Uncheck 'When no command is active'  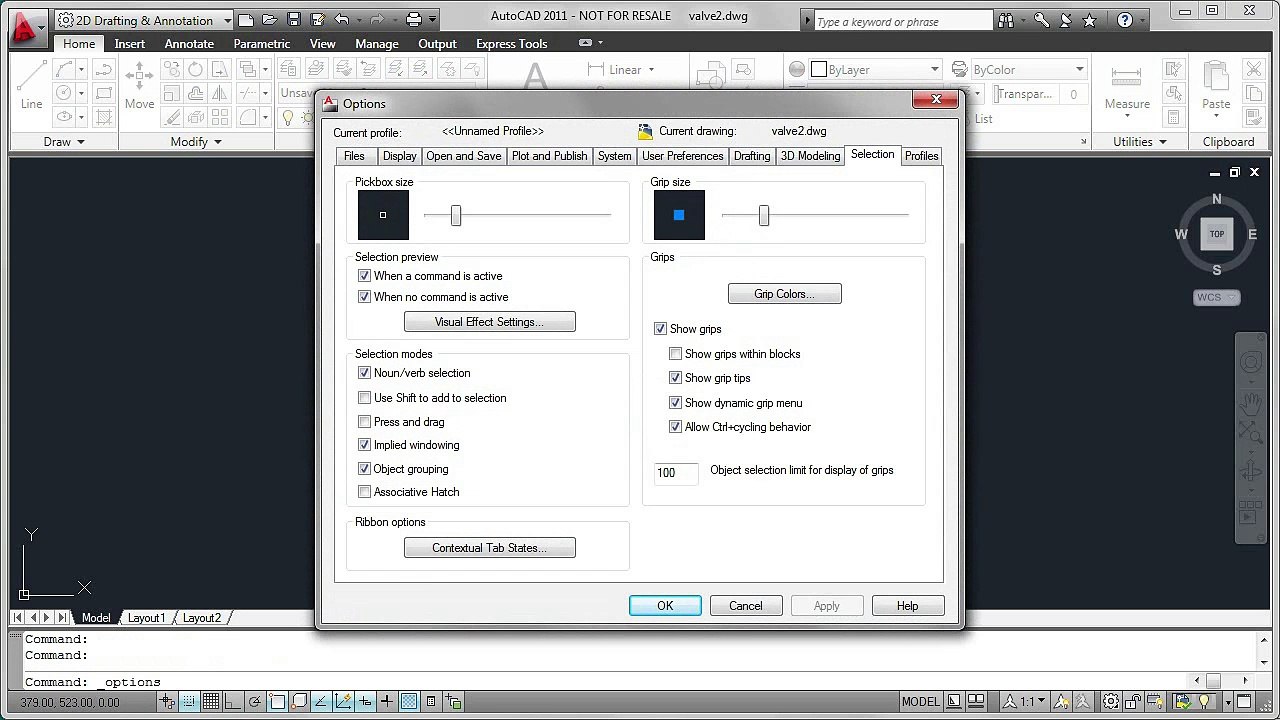coord(364,297)
